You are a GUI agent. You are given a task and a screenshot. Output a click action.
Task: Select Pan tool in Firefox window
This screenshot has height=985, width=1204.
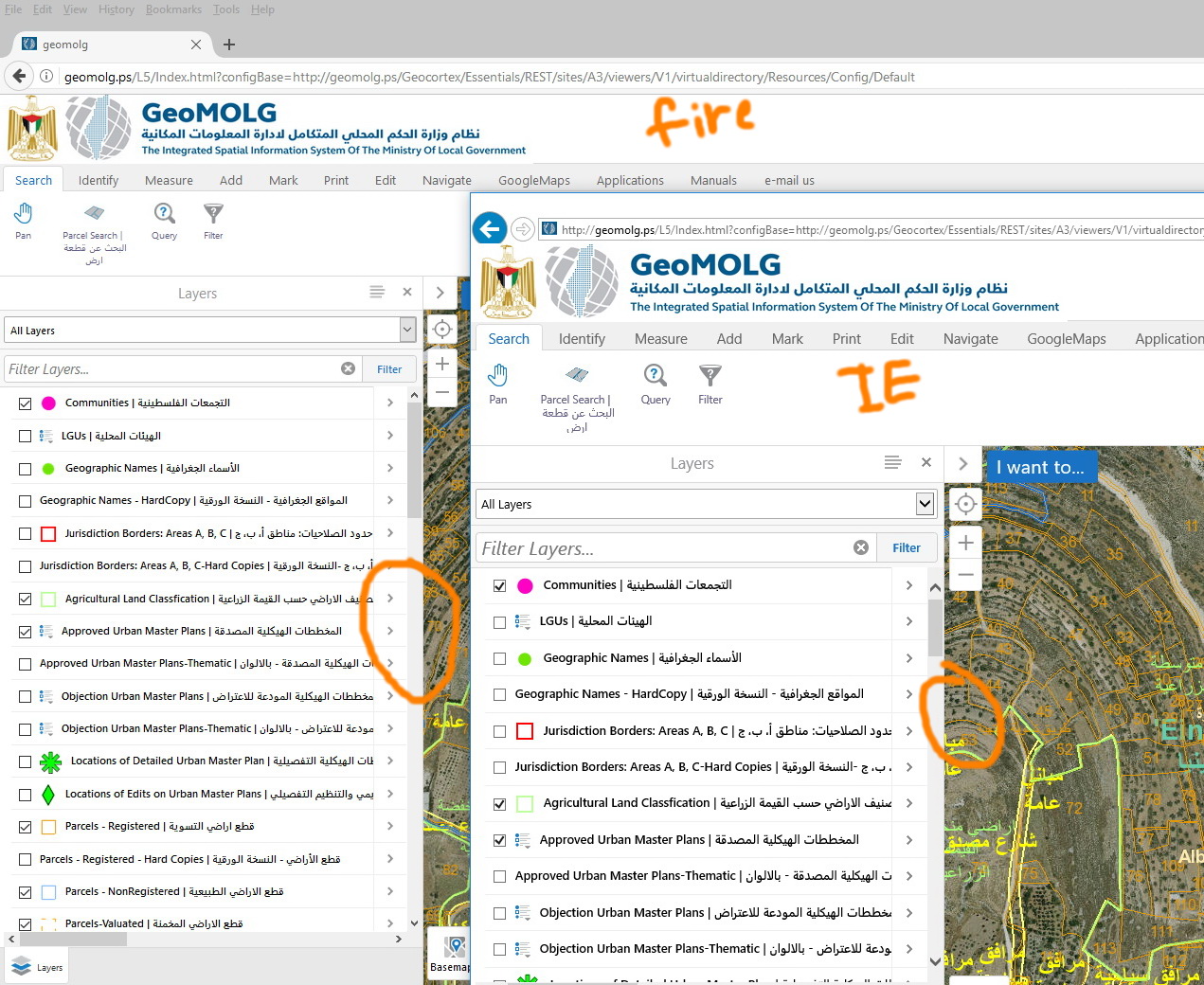(24, 221)
